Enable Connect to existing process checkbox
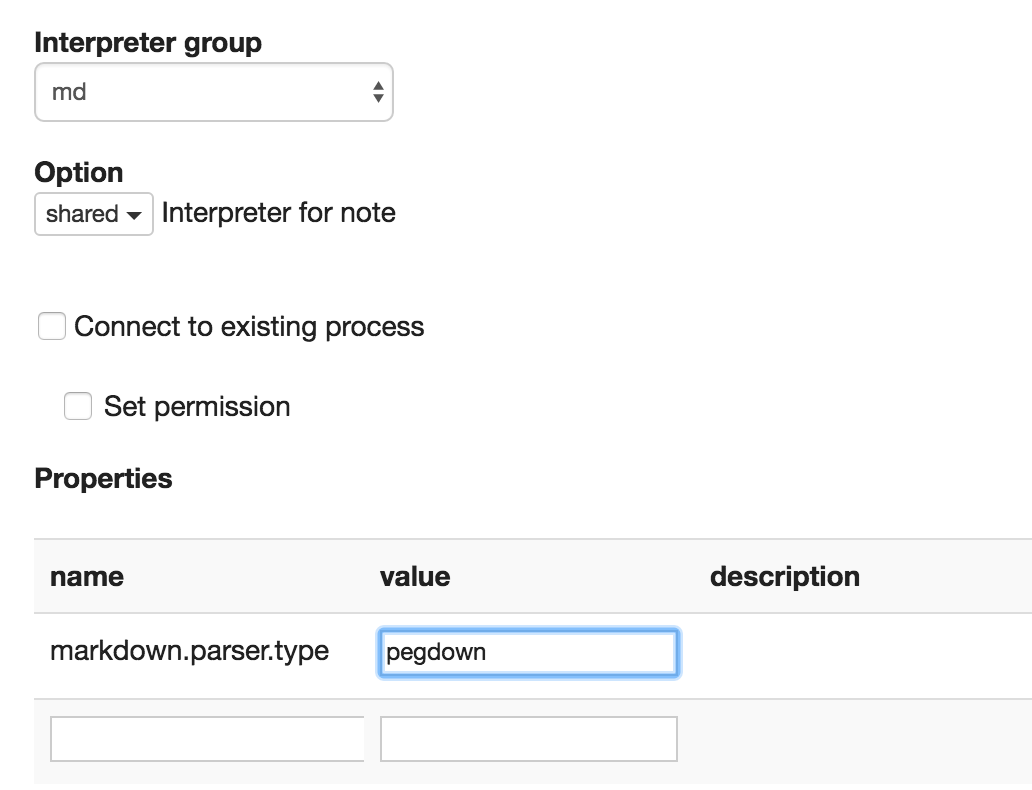 tap(52, 327)
